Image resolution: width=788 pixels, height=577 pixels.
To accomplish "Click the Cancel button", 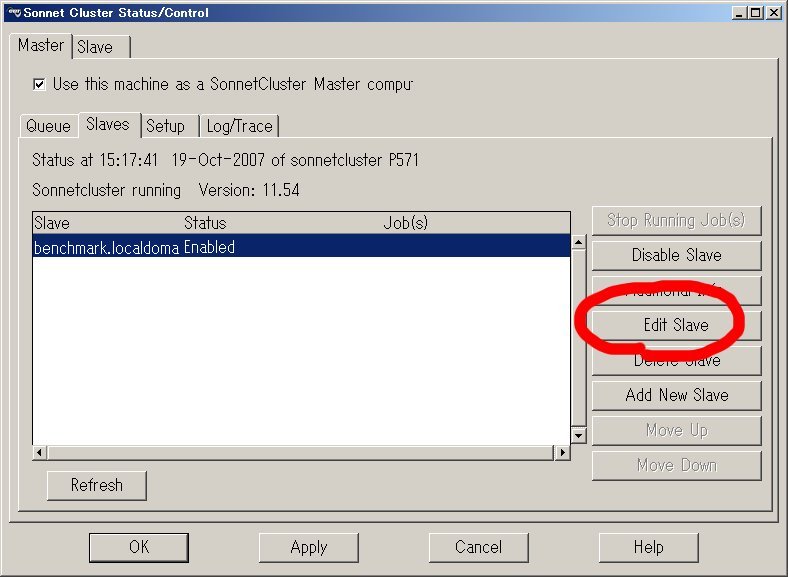I will pyautogui.click(x=478, y=547).
